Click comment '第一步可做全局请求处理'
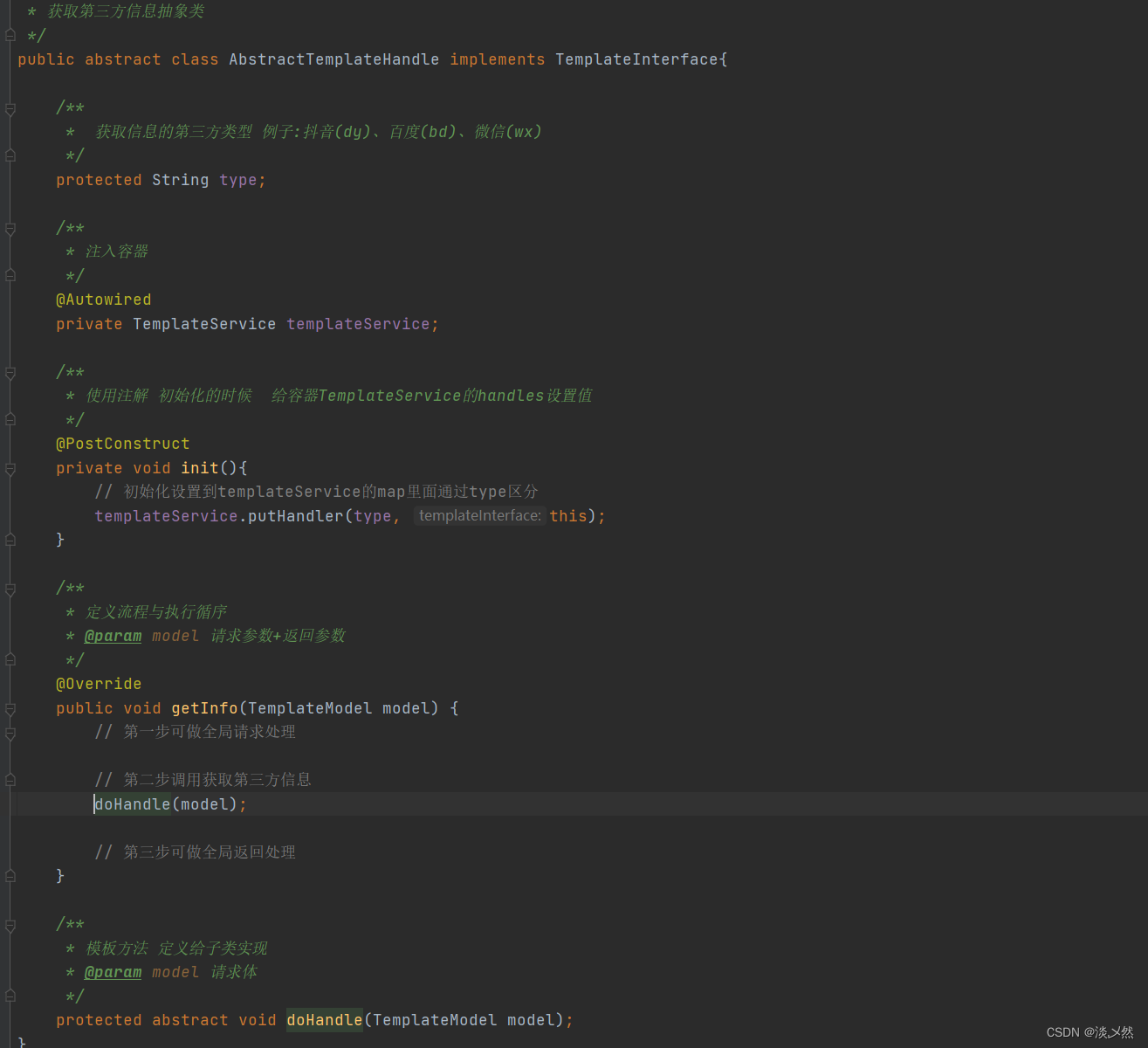The width and height of the screenshot is (1148, 1048). pyautogui.click(x=210, y=732)
